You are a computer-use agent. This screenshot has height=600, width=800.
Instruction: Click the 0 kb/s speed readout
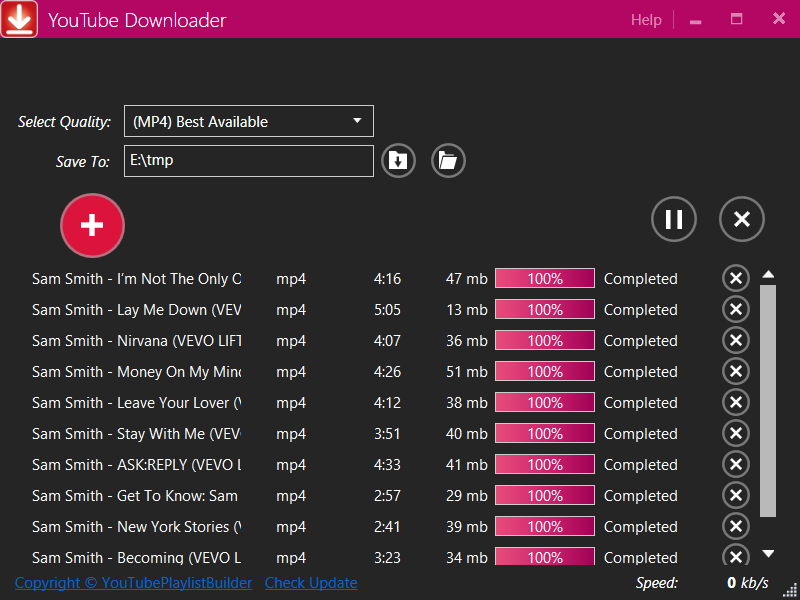tap(747, 583)
